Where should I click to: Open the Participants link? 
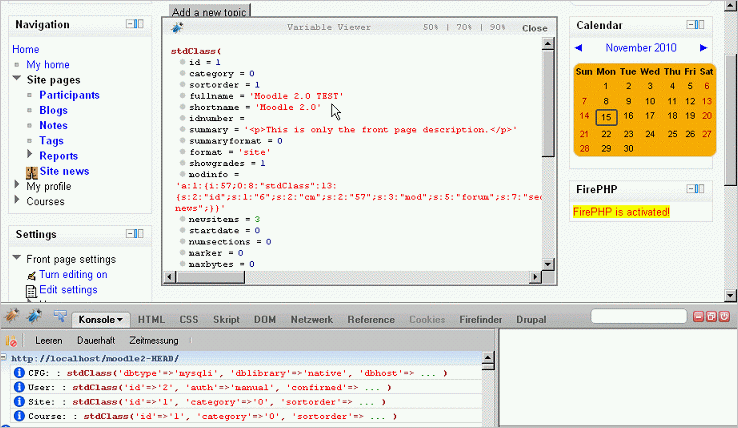(x=70, y=95)
